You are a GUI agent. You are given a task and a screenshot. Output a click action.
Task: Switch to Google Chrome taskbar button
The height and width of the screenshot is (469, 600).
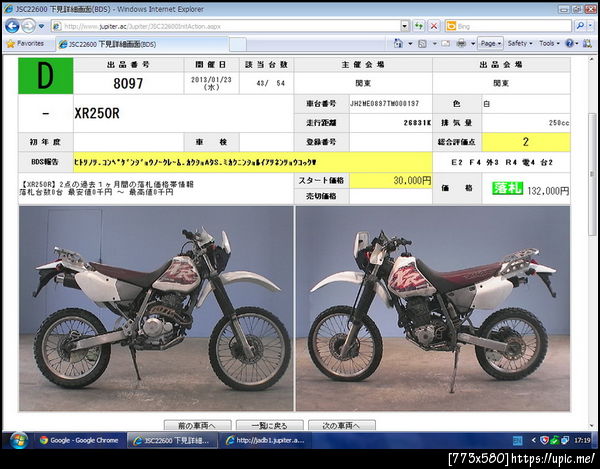point(80,440)
